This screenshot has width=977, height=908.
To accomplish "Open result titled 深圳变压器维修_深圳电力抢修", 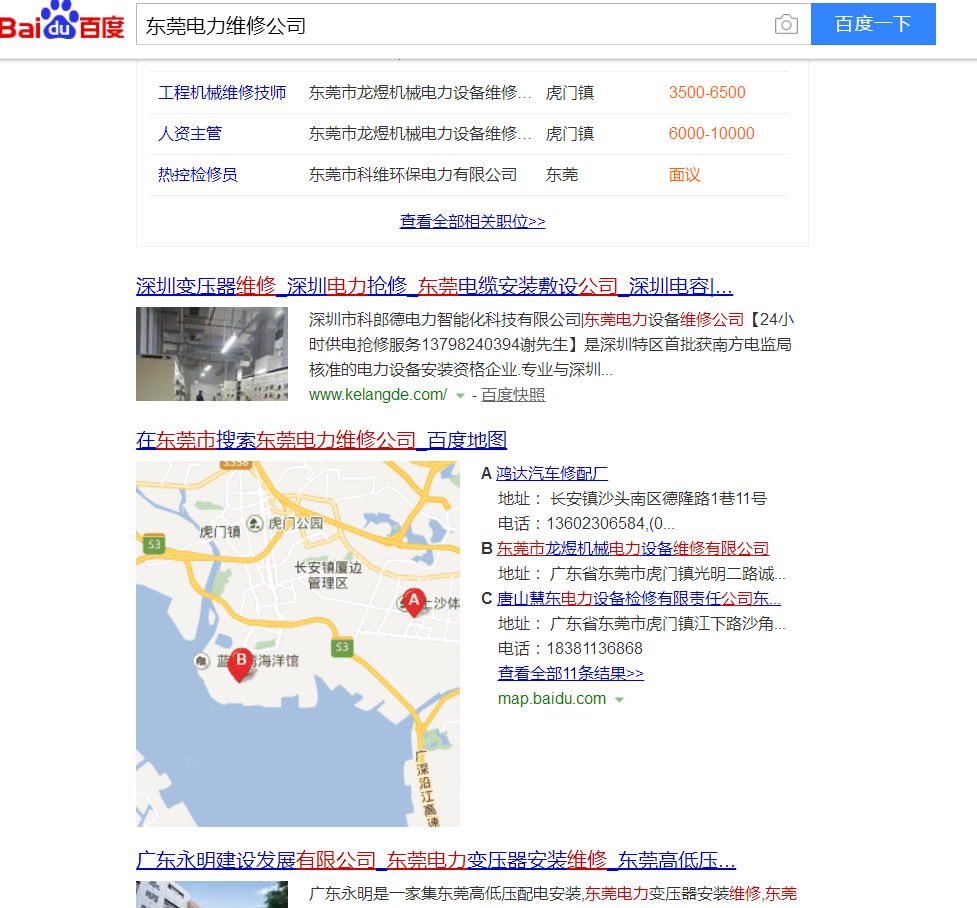I will (x=434, y=286).
